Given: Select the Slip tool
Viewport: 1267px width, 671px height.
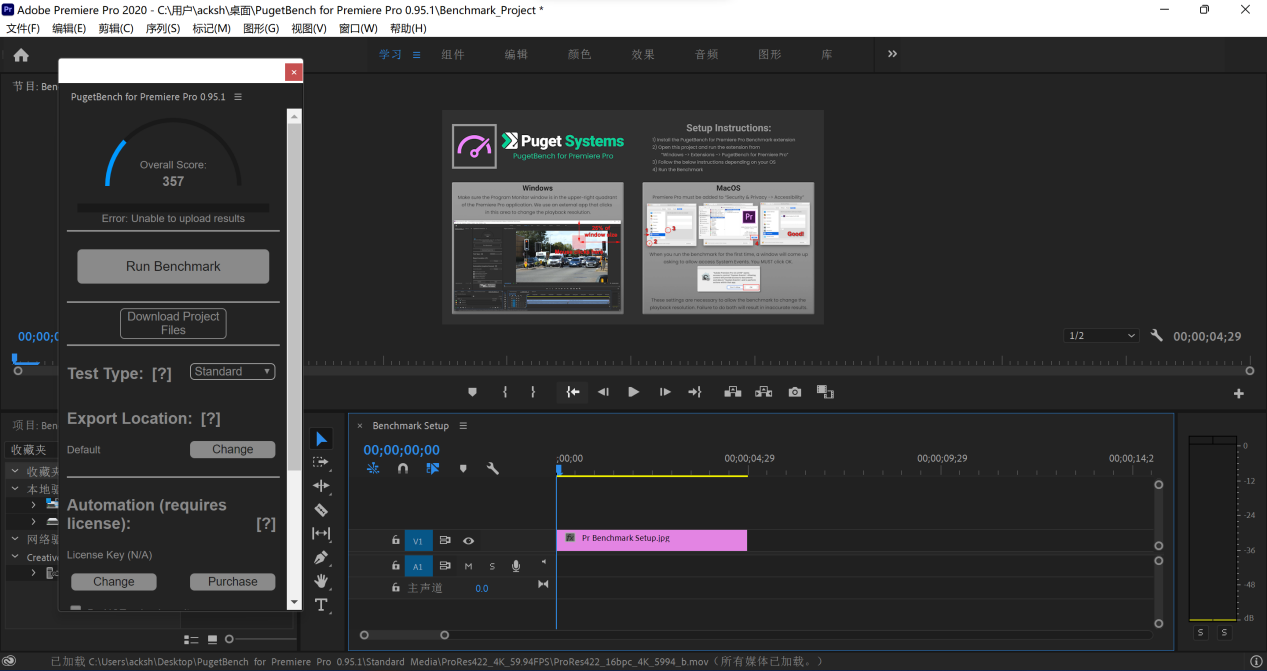Looking at the screenshot, I should pos(321,533).
